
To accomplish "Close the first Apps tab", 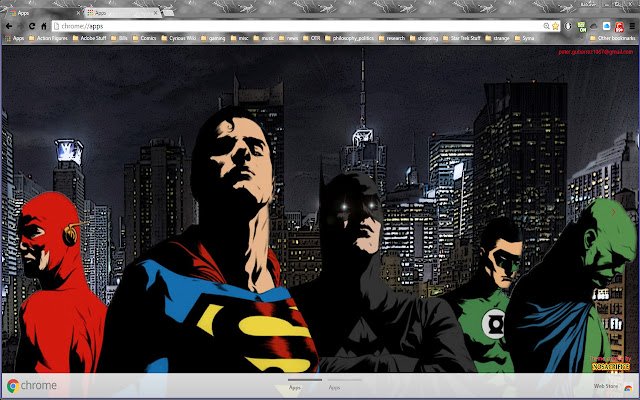I will [78, 13].
